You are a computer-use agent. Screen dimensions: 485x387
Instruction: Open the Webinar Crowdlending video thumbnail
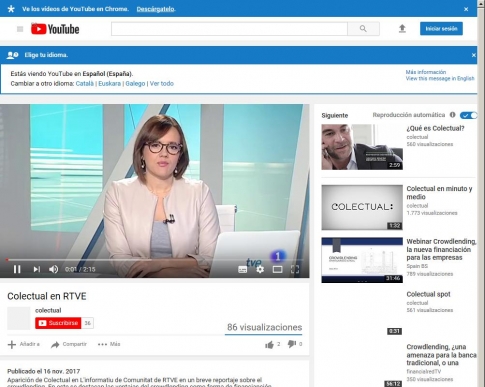tap(362, 260)
